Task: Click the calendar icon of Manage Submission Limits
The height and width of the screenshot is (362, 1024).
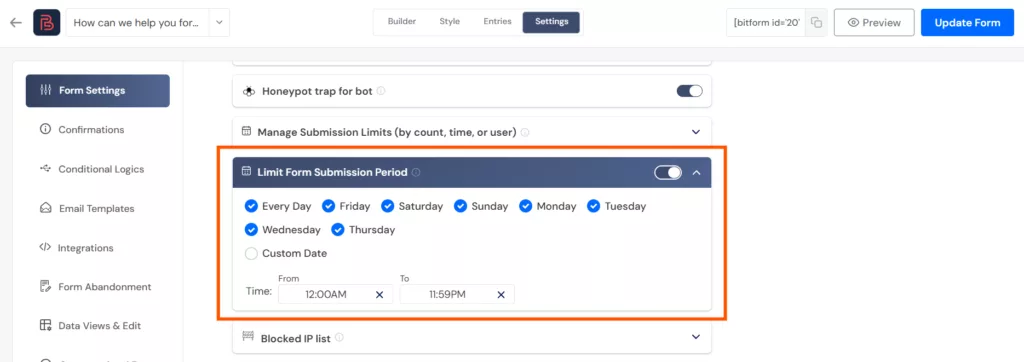Action: [x=246, y=131]
